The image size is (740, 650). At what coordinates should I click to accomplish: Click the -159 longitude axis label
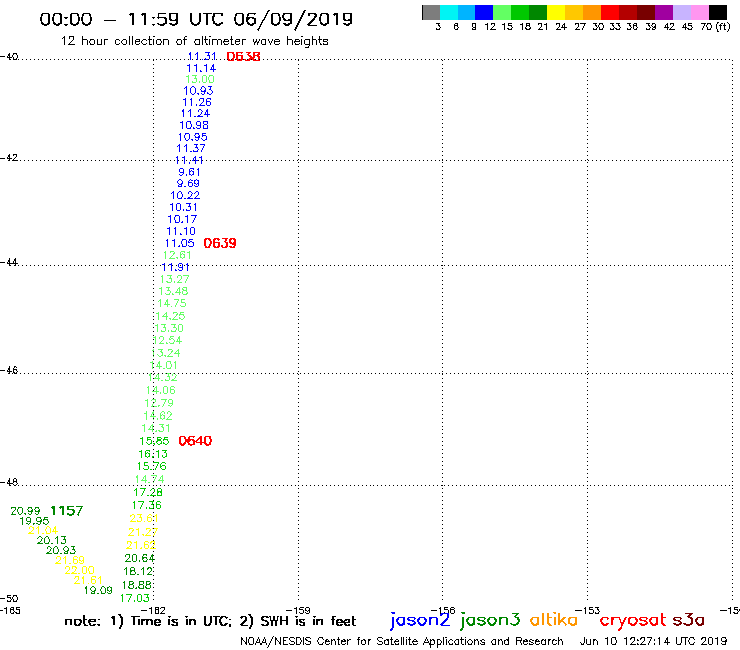[x=298, y=611]
